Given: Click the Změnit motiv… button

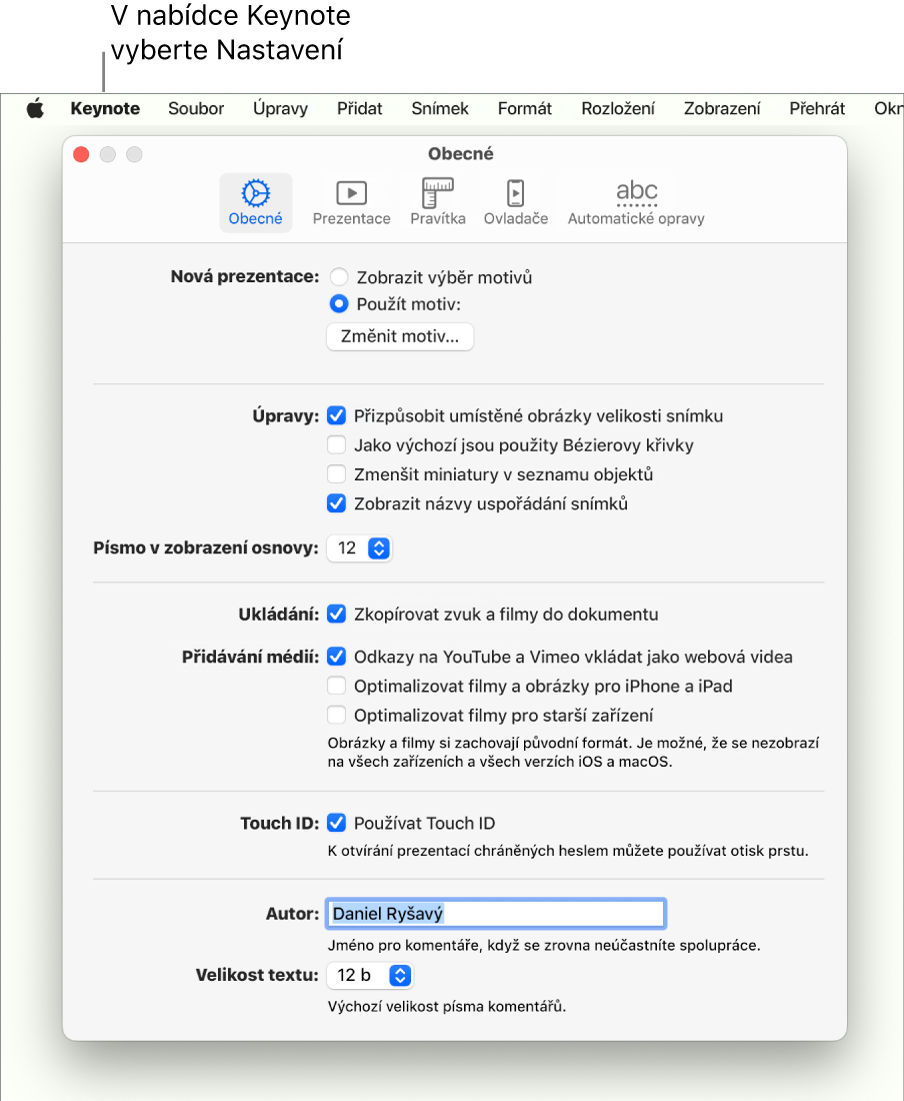Looking at the screenshot, I should [400, 336].
